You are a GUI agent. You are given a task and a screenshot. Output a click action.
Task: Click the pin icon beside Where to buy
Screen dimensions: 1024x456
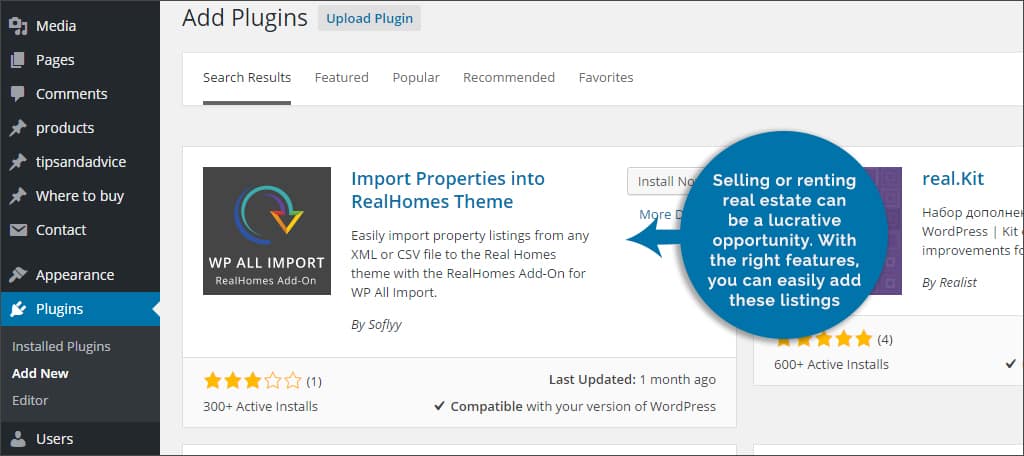[x=18, y=196]
